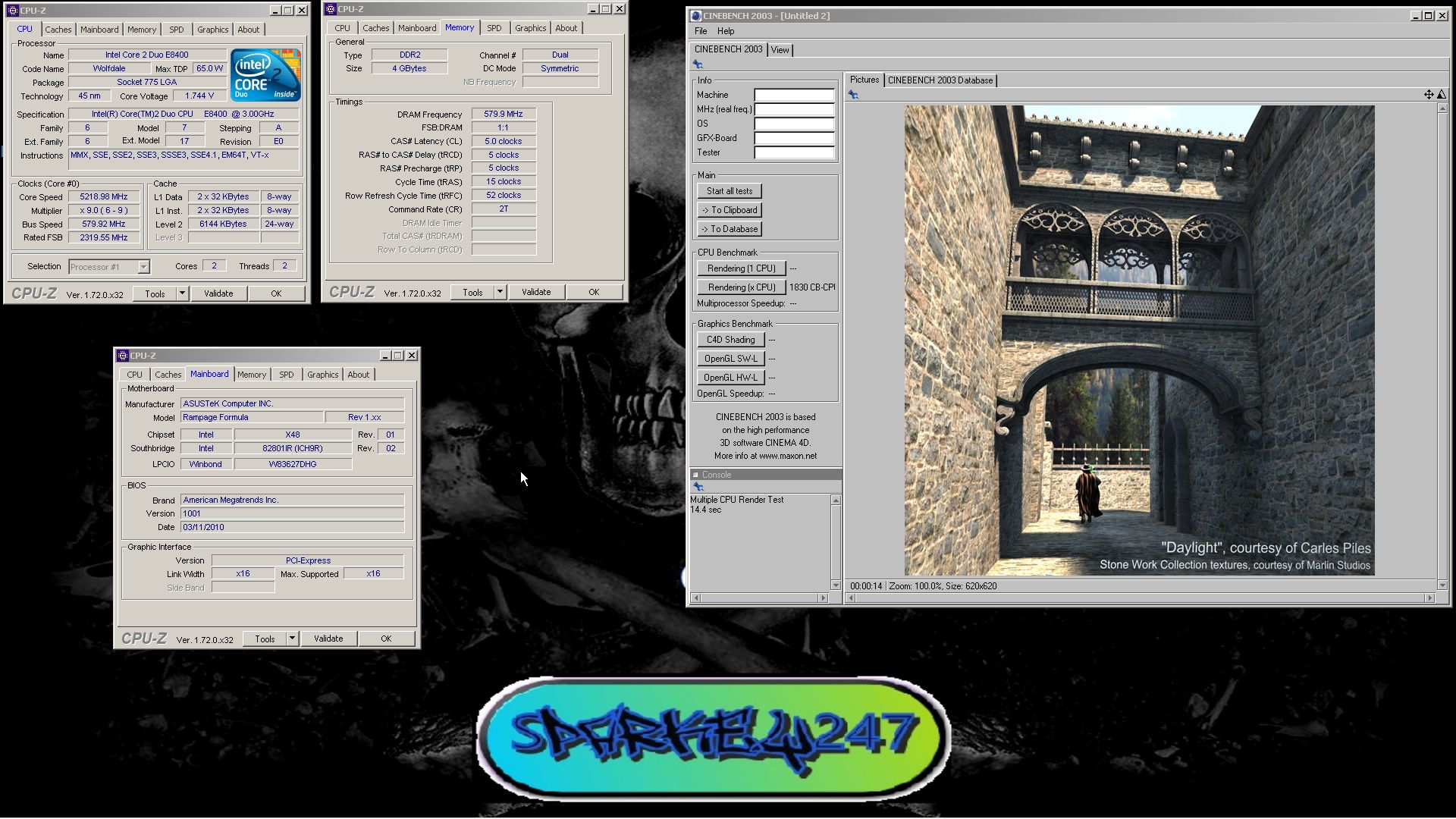Click the pin icon in the Console panel

(x=698, y=487)
